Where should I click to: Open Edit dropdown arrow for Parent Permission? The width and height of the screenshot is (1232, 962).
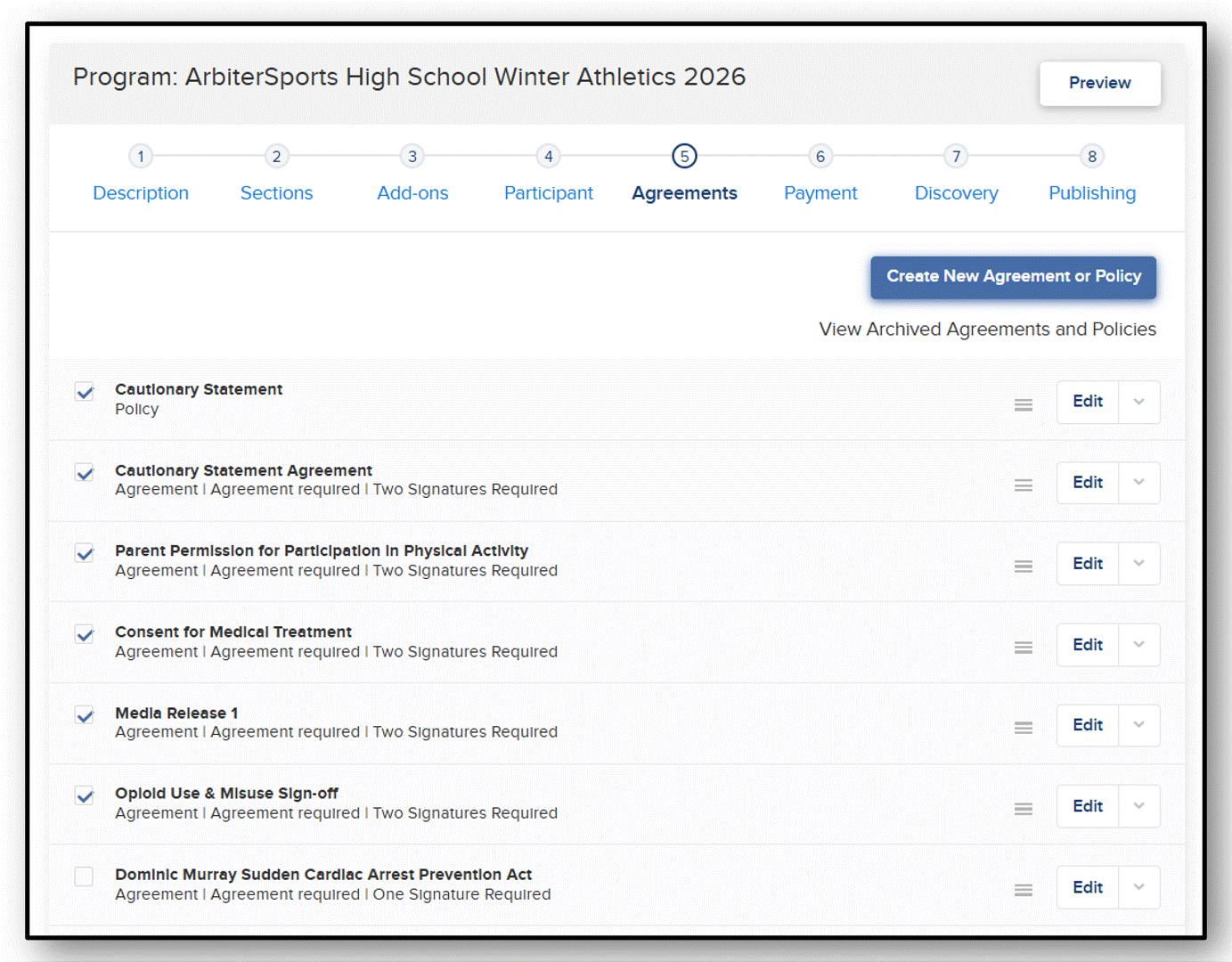pos(1139,564)
